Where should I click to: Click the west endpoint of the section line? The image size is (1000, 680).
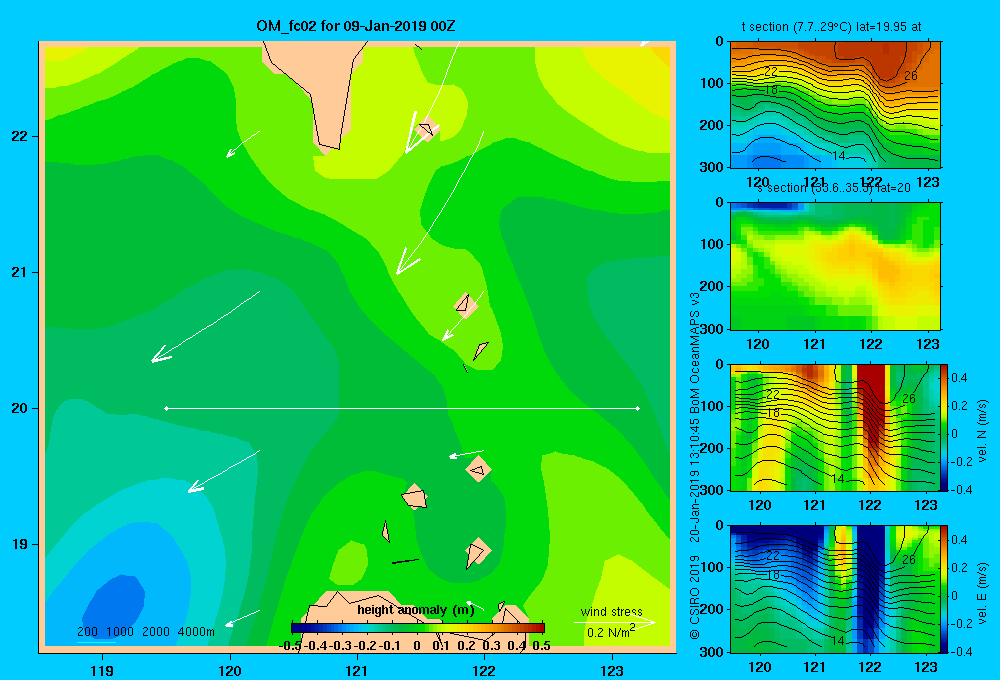coord(166,408)
